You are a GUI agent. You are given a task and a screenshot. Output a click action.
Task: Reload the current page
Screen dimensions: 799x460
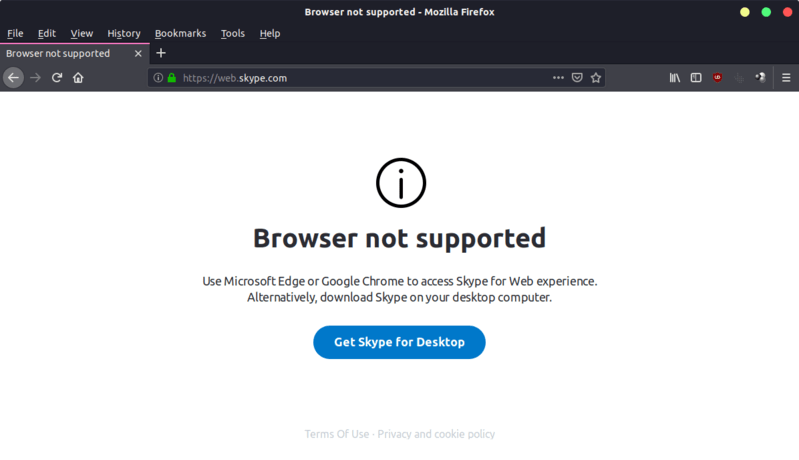tap(57, 78)
